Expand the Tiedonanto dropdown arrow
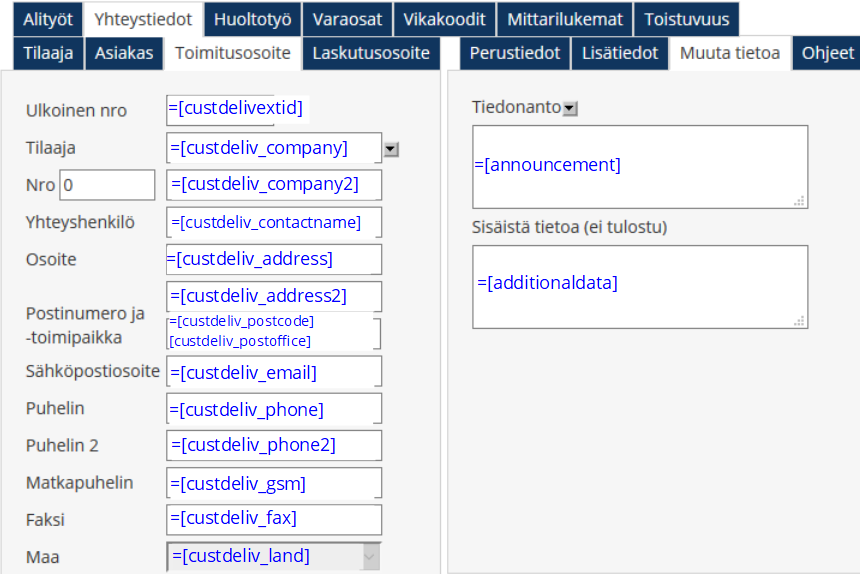Screen dimensions: 860x574 [570, 108]
